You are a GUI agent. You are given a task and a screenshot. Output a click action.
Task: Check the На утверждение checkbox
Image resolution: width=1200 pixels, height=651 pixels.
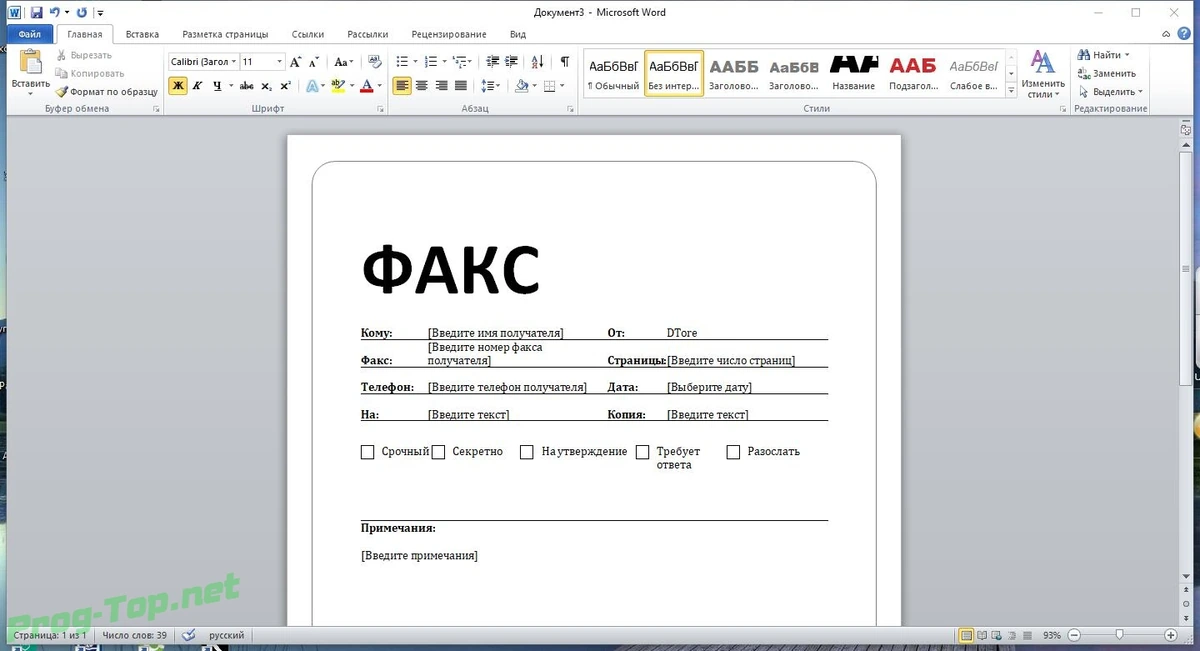point(527,452)
